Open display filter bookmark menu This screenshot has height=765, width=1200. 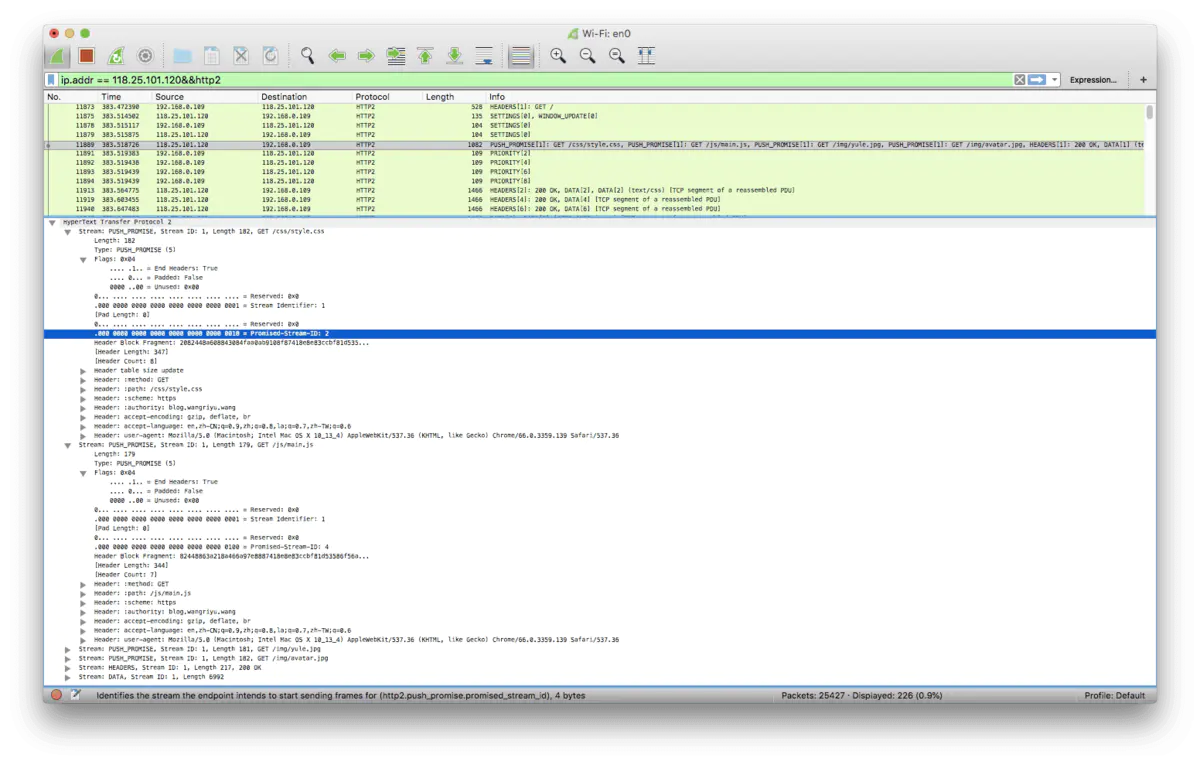52,80
